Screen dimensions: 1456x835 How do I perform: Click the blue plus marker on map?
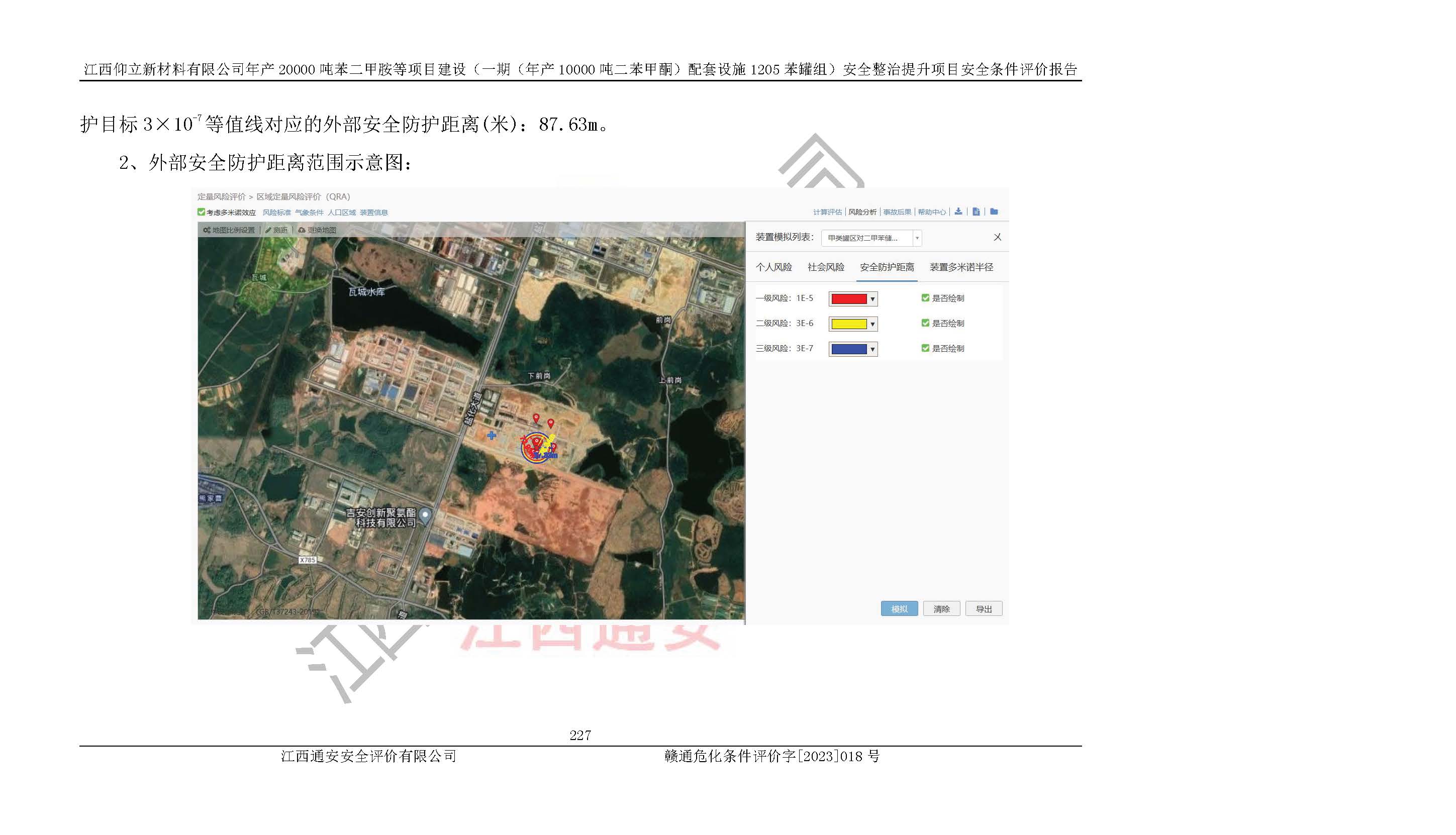click(492, 436)
